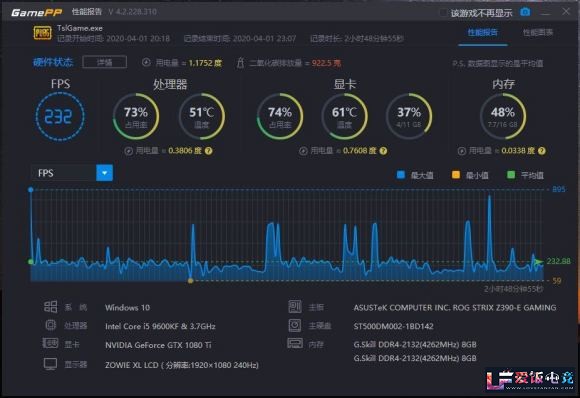The height and width of the screenshot is (398, 580).
Task: Click the graphics card icon beside GTX 1080 Ti
Action: [50, 344]
